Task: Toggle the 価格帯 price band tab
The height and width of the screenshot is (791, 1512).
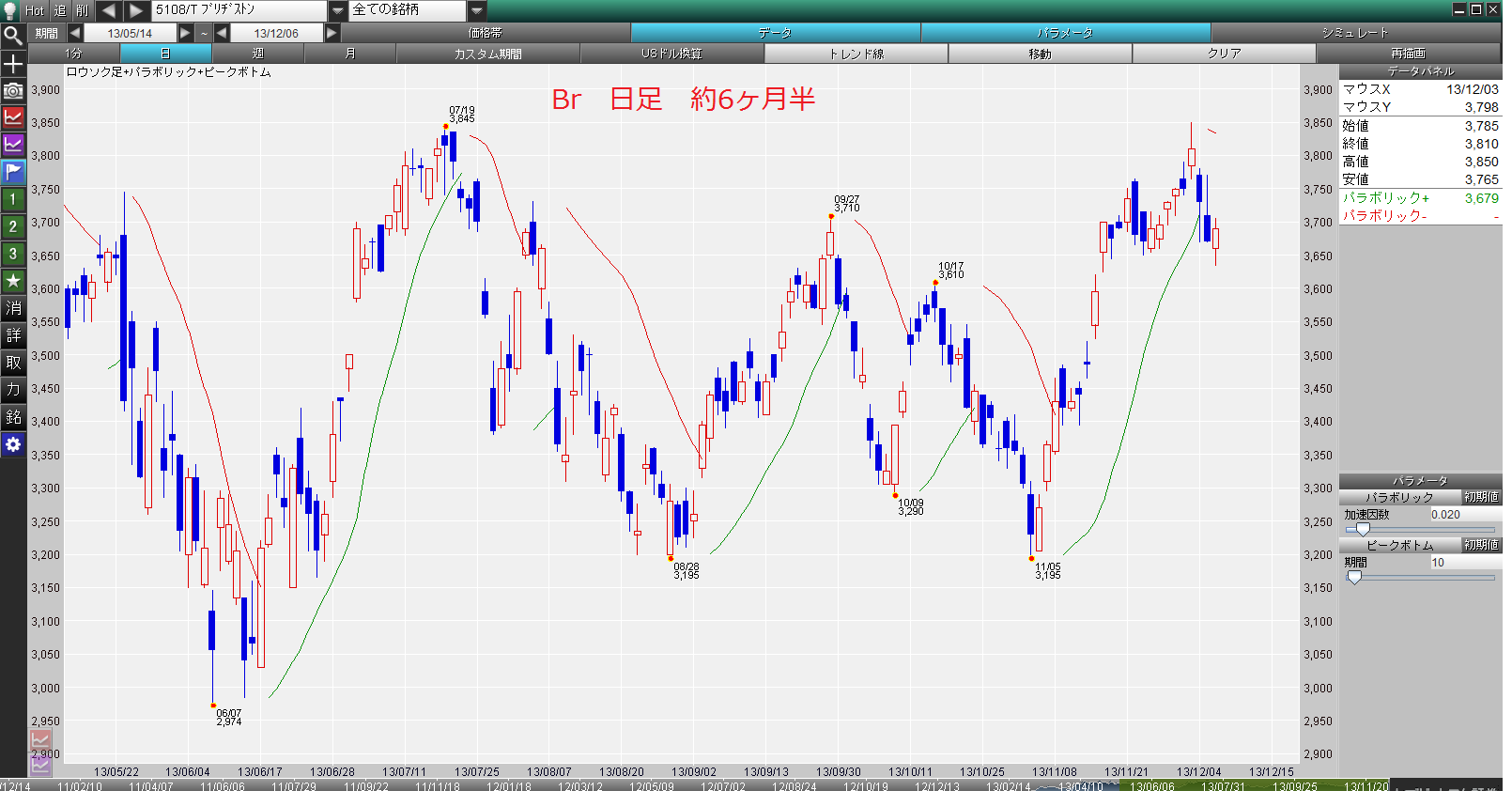Action: [x=486, y=33]
